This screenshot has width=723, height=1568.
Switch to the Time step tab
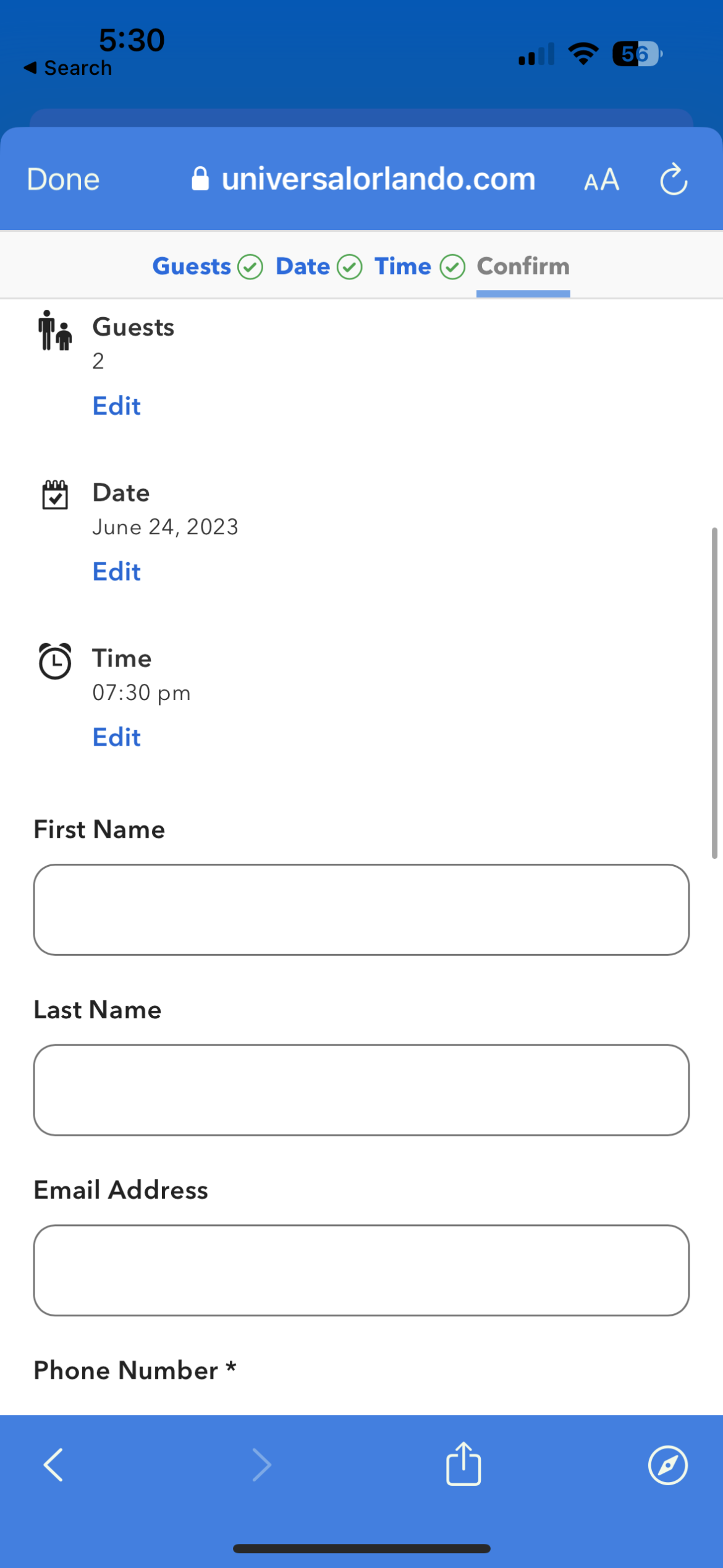pos(402,266)
